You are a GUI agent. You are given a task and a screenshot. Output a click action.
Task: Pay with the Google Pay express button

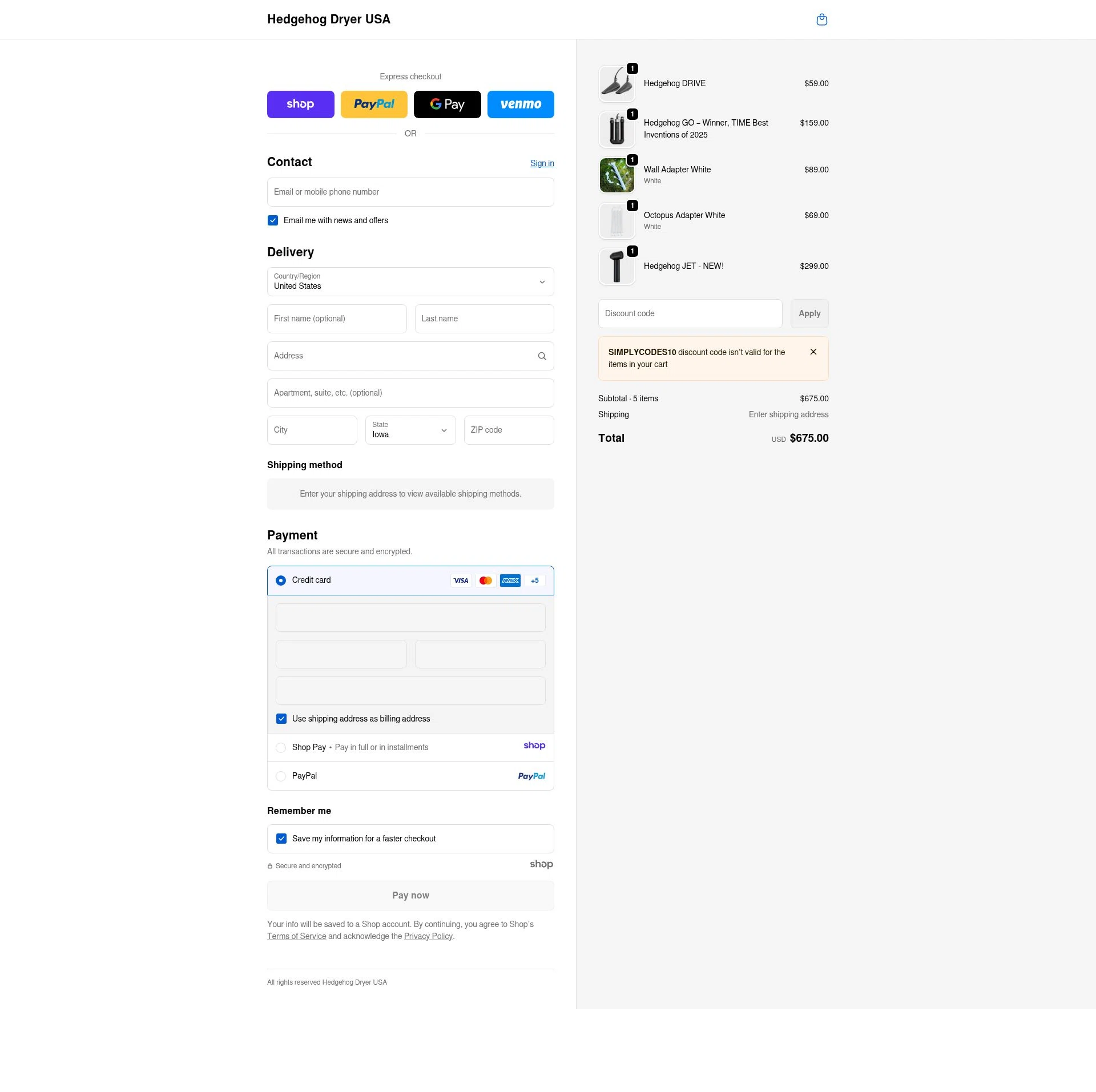click(x=448, y=104)
